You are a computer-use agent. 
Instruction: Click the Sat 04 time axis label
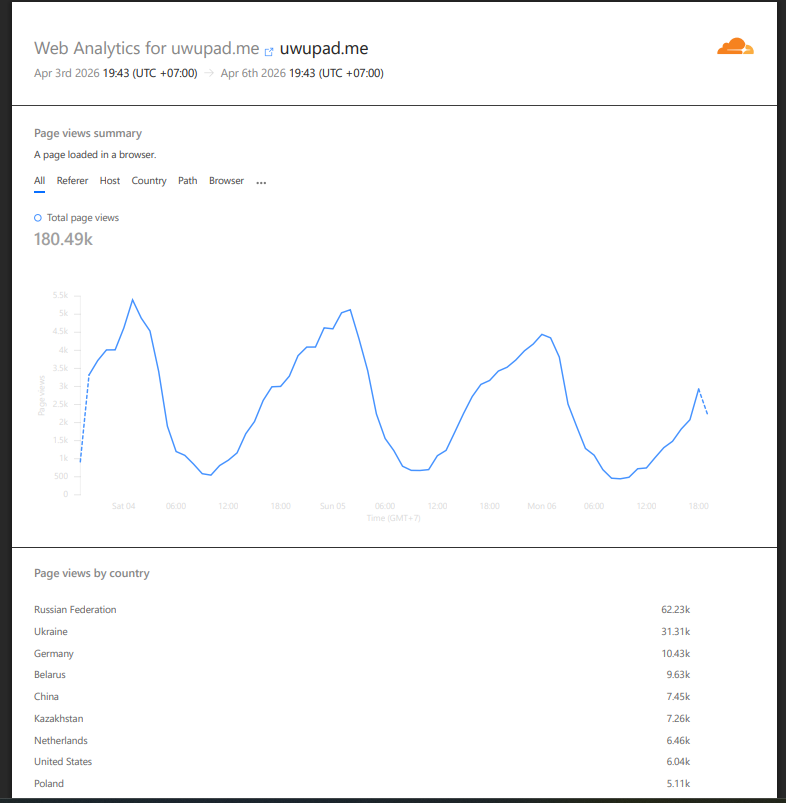(124, 506)
